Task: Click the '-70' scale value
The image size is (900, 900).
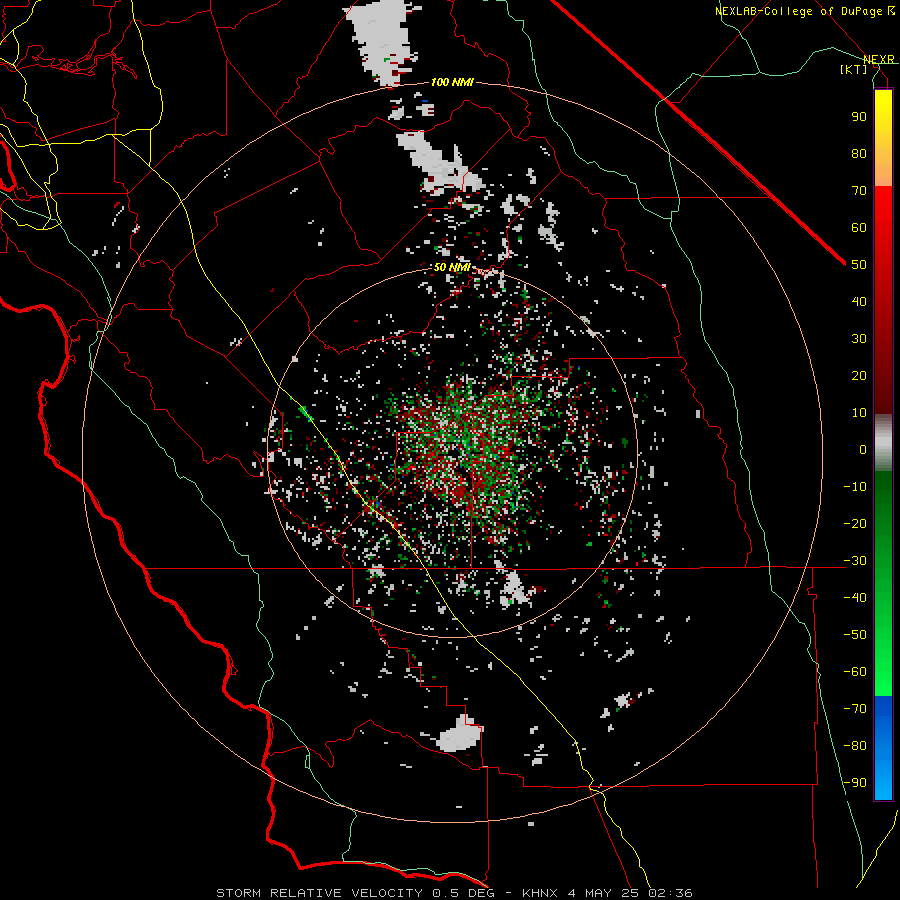Action: click(855, 709)
